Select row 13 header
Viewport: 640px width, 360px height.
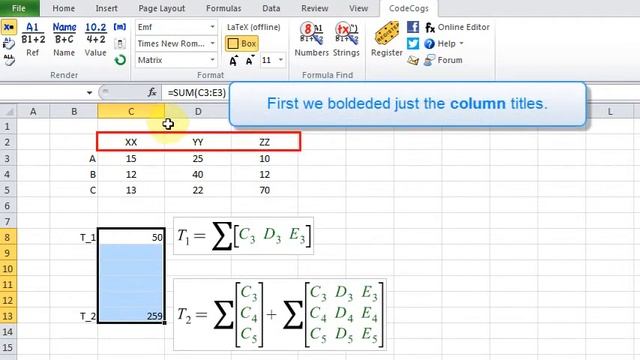[8, 316]
